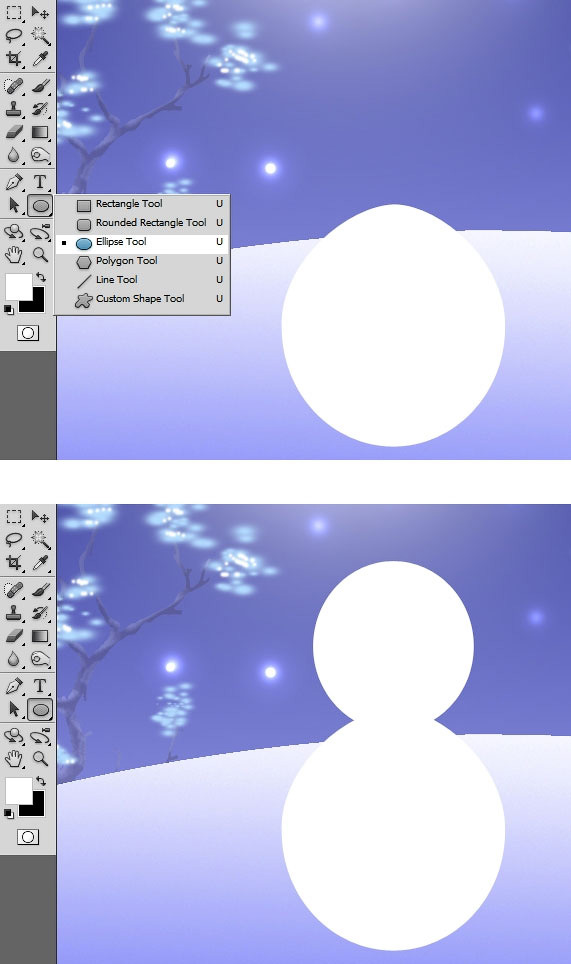Choose Ellipse Tool from flyout menu

[x=143, y=242]
